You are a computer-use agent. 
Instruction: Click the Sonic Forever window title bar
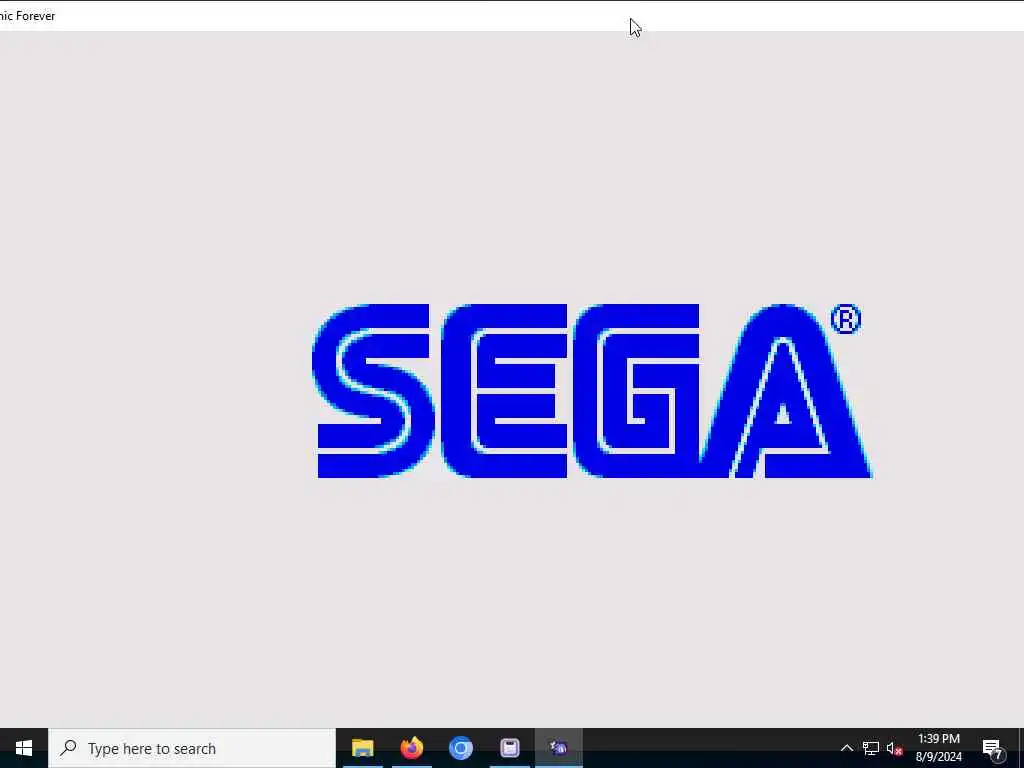coord(512,16)
